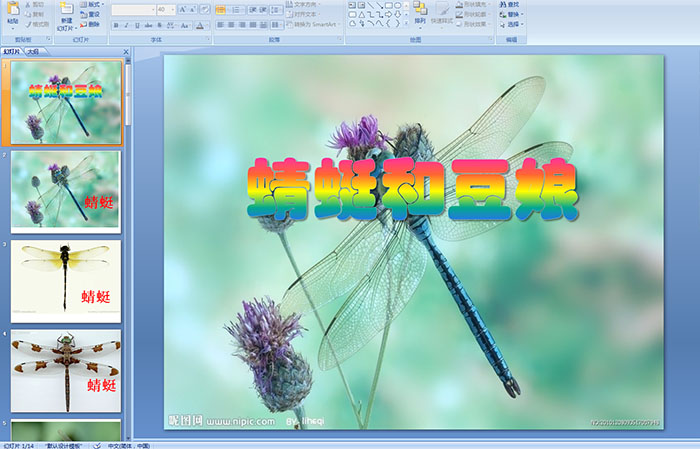Click the increase font size icon

point(182,9)
